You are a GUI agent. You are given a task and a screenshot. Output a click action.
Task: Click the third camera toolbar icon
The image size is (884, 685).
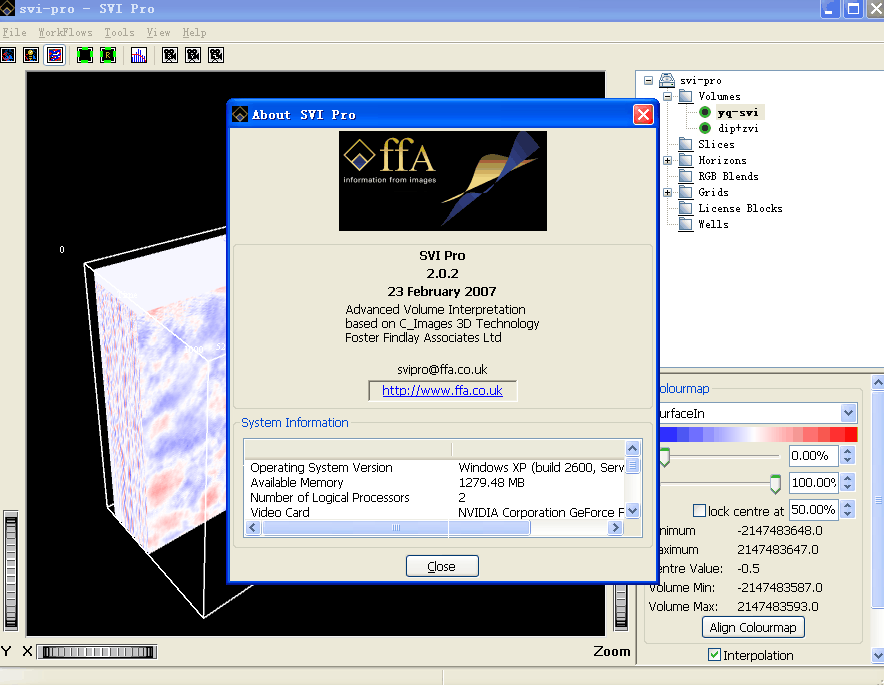pos(216,55)
